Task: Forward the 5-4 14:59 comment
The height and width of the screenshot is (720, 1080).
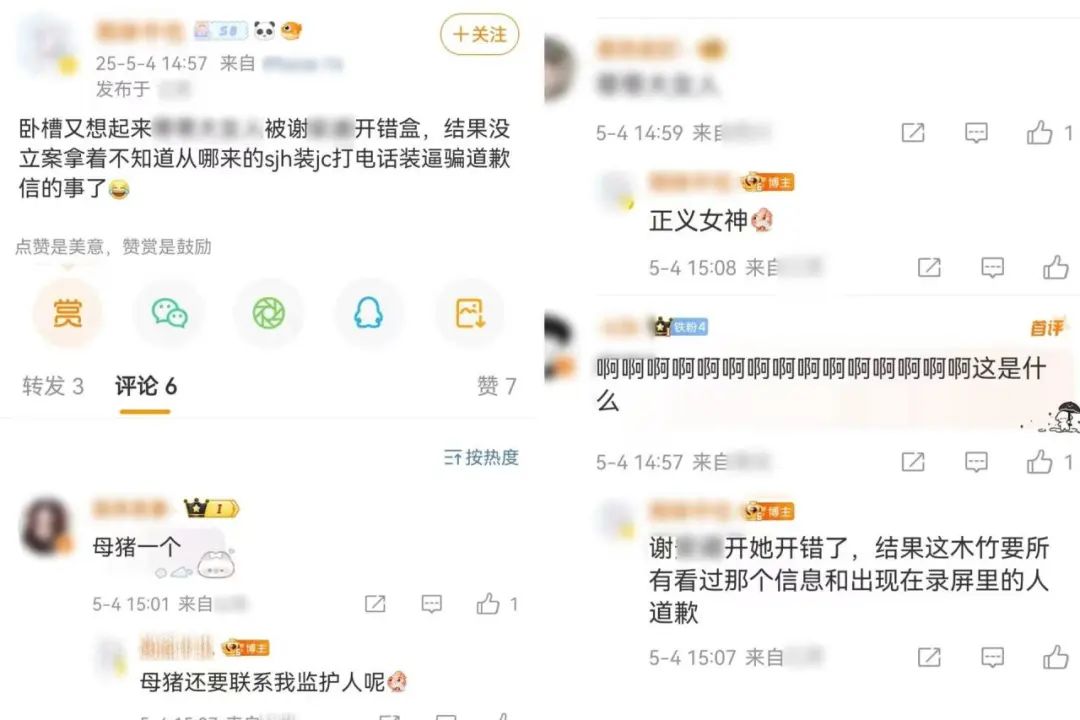Action: click(x=913, y=132)
